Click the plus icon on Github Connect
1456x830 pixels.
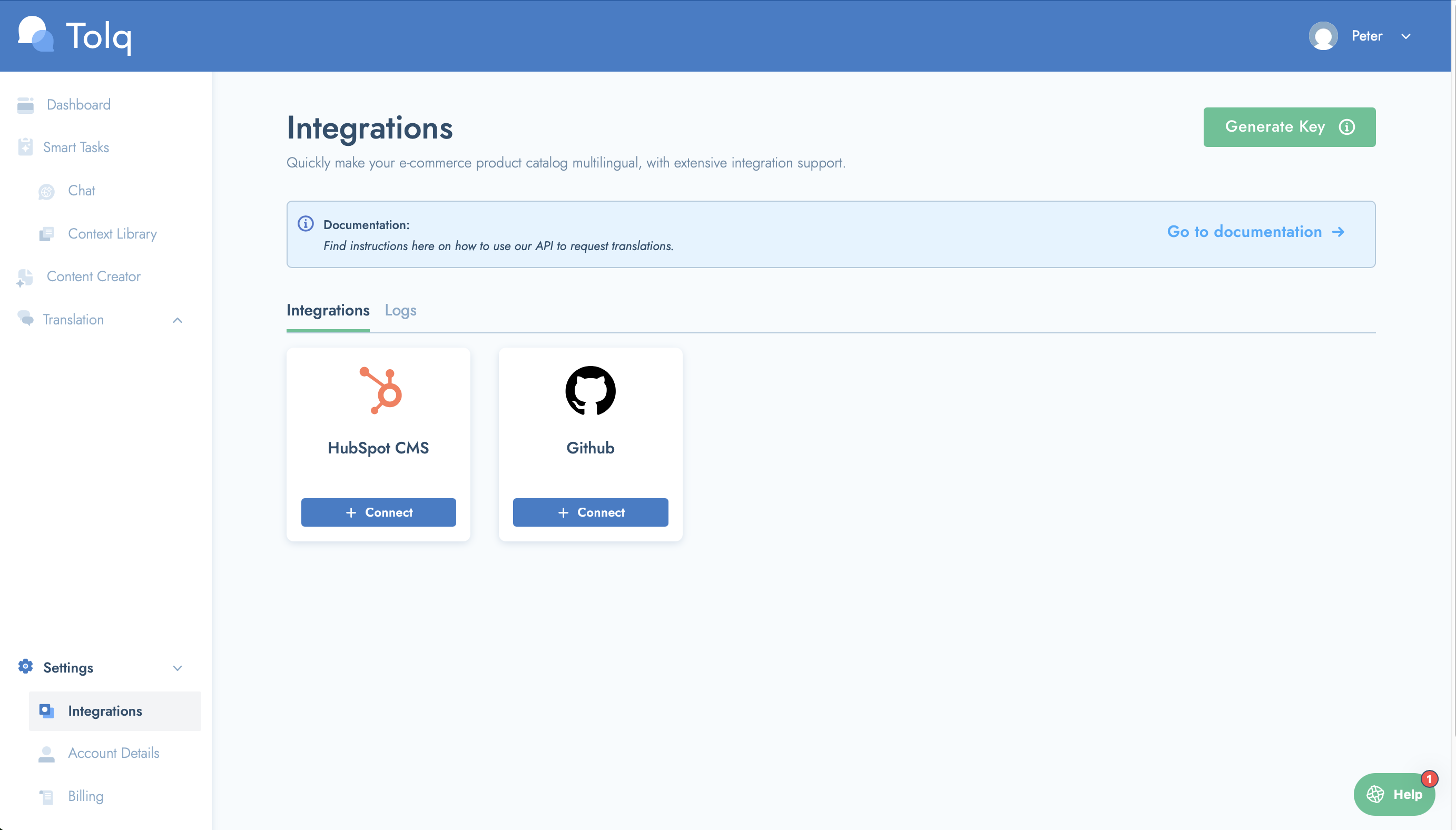click(x=563, y=513)
